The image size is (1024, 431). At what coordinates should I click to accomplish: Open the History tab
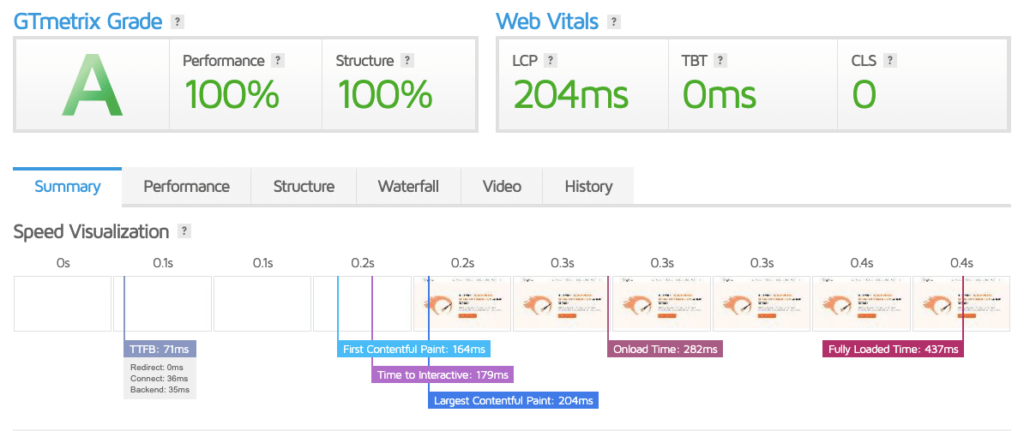tap(588, 186)
